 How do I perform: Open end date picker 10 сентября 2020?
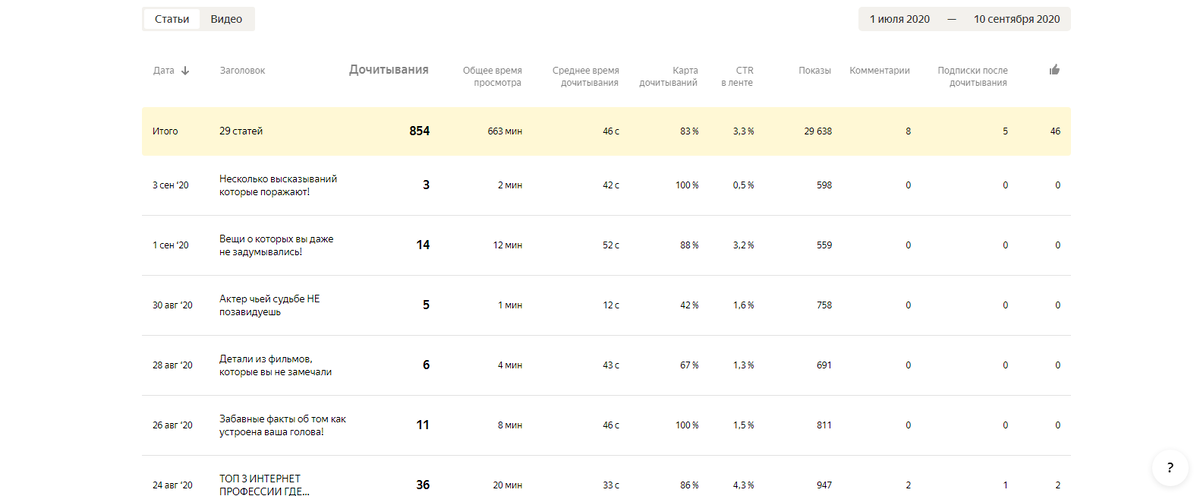pos(1016,19)
